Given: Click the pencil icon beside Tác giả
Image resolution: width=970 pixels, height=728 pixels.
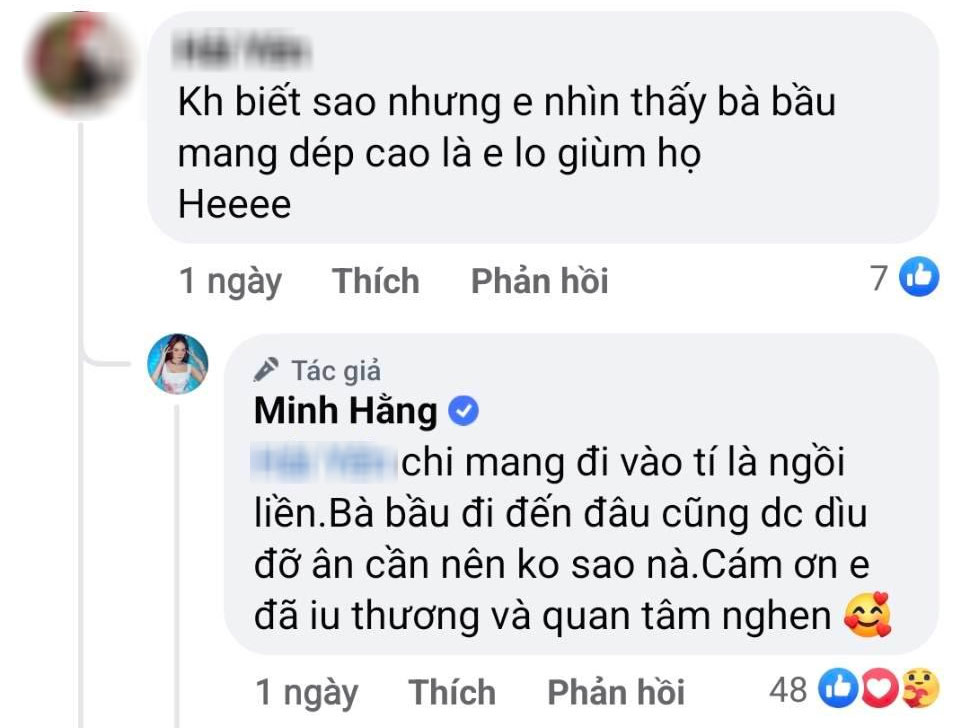Looking at the screenshot, I should (266, 371).
